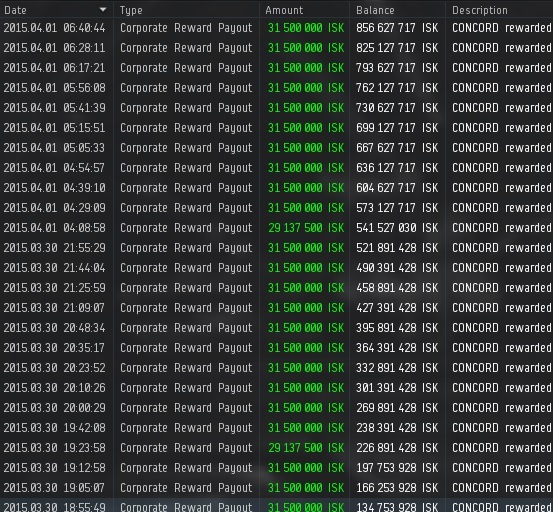Screen dimensions: 553x512
Task: Select the row with balance 134 753 928 ISK
Action: coord(276,506)
